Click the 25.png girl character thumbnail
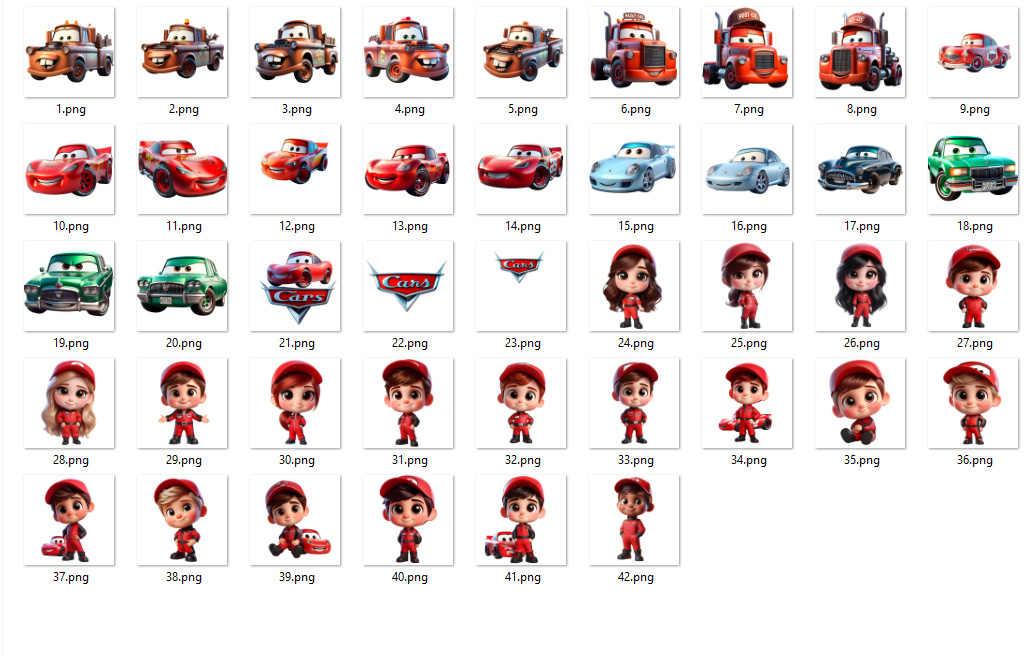The height and width of the screenshot is (656, 1036). point(747,286)
